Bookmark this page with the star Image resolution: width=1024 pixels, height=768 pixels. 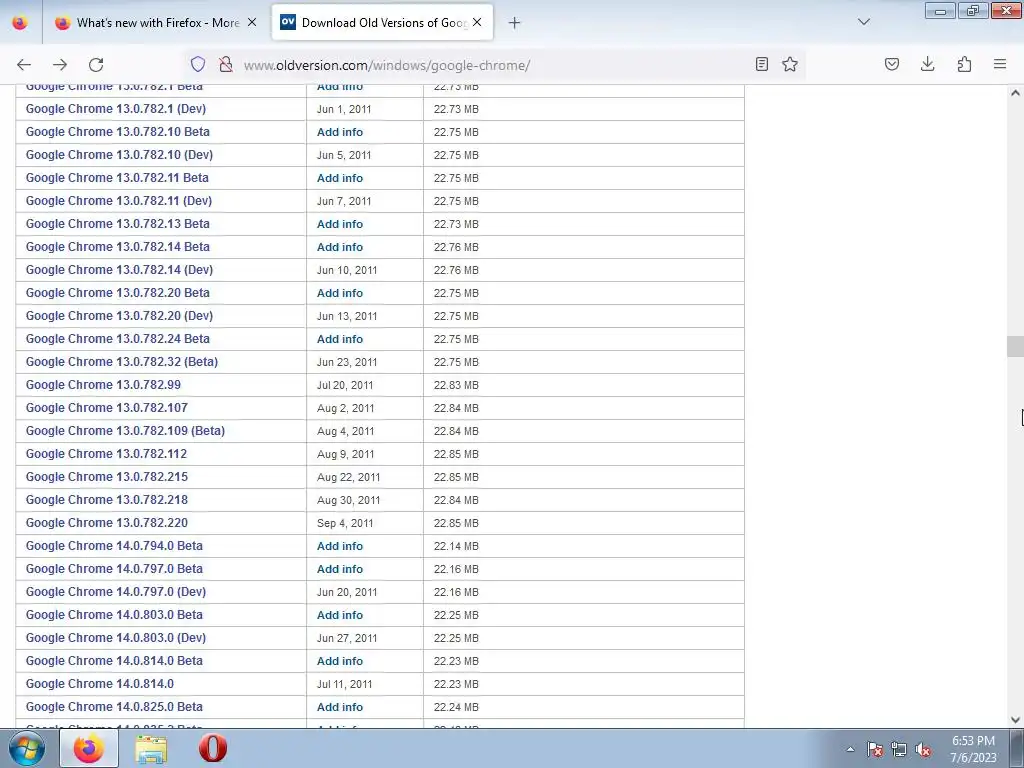point(790,64)
